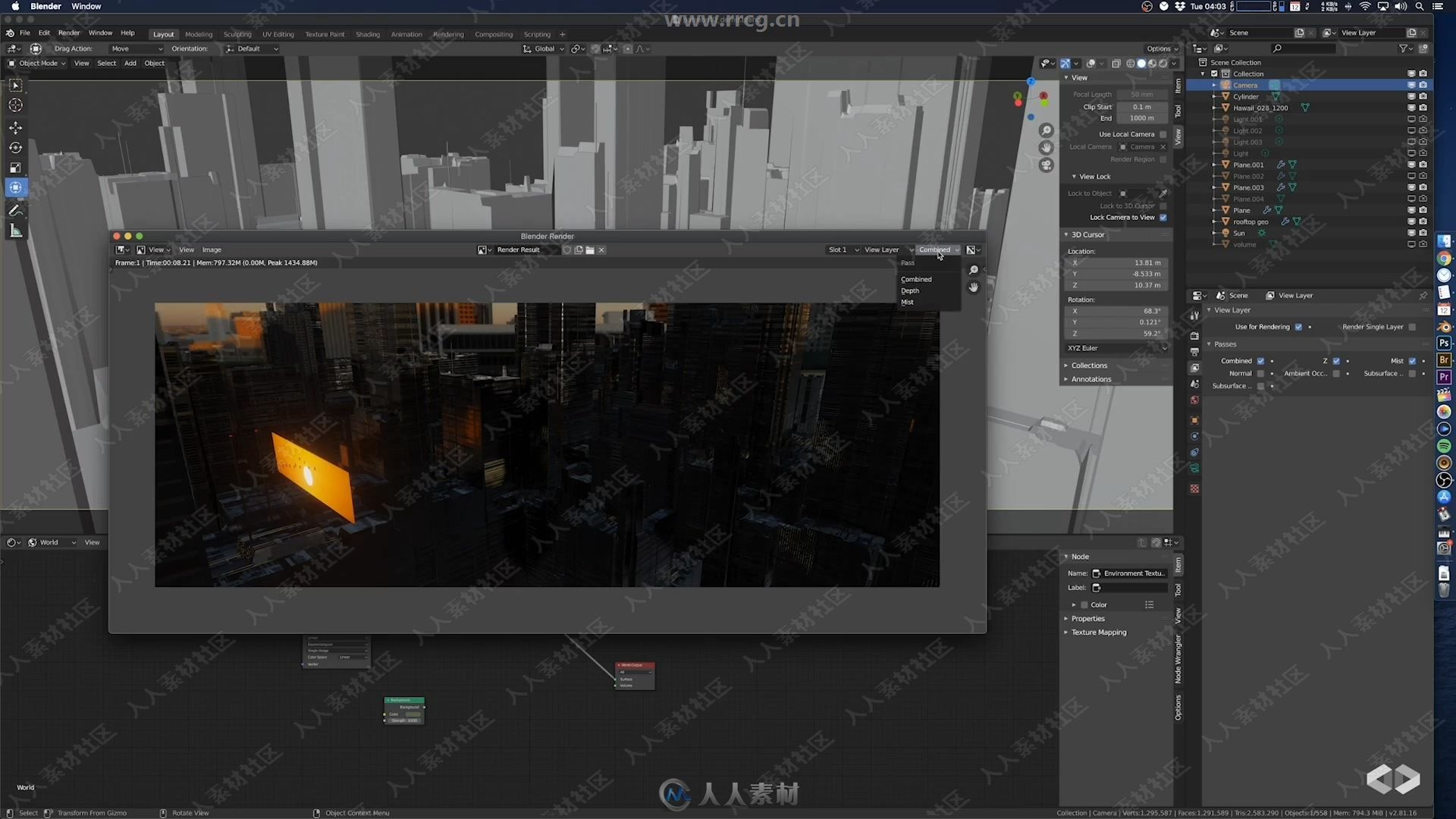Toggle Lock Camera to View option

(1163, 217)
